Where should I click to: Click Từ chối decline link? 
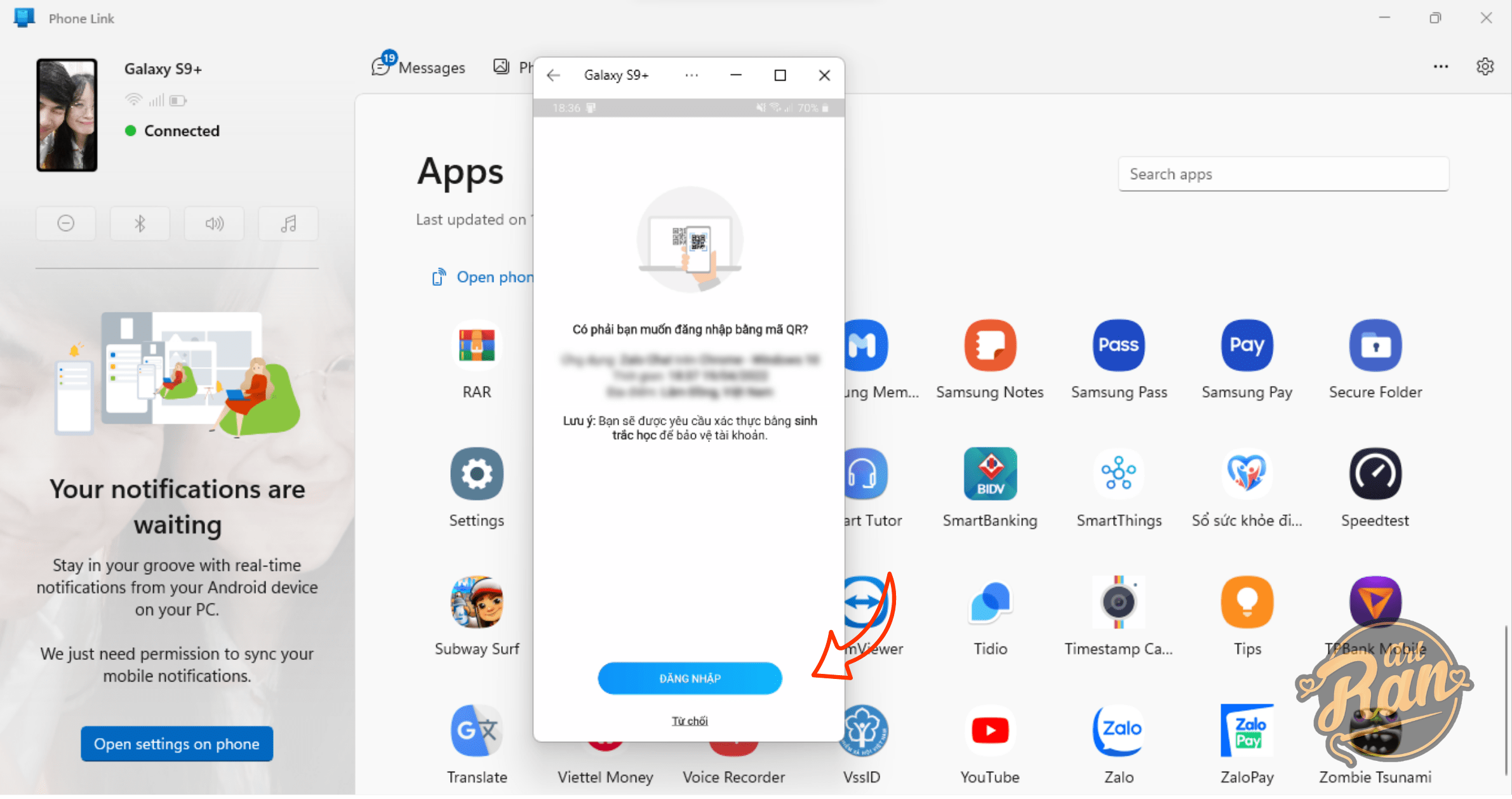pyautogui.click(x=690, y=721)
